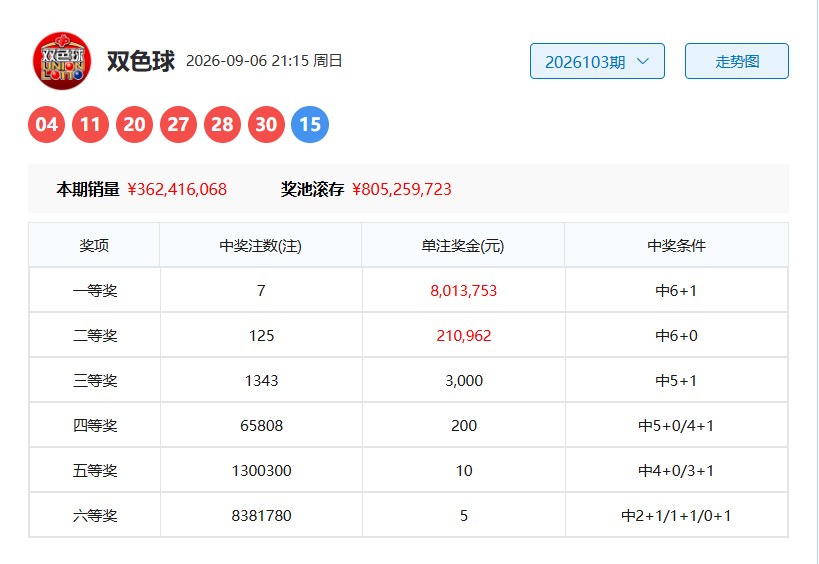The height and width of the screenshot is (564, 819).
Task: Click red ball 30
Action: click(266, 124)
